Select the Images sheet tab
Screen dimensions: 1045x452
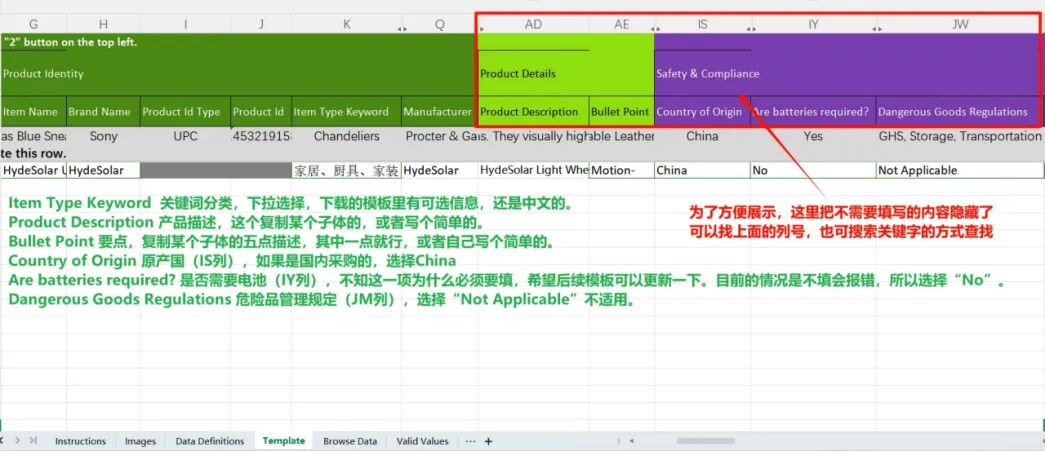140,441
